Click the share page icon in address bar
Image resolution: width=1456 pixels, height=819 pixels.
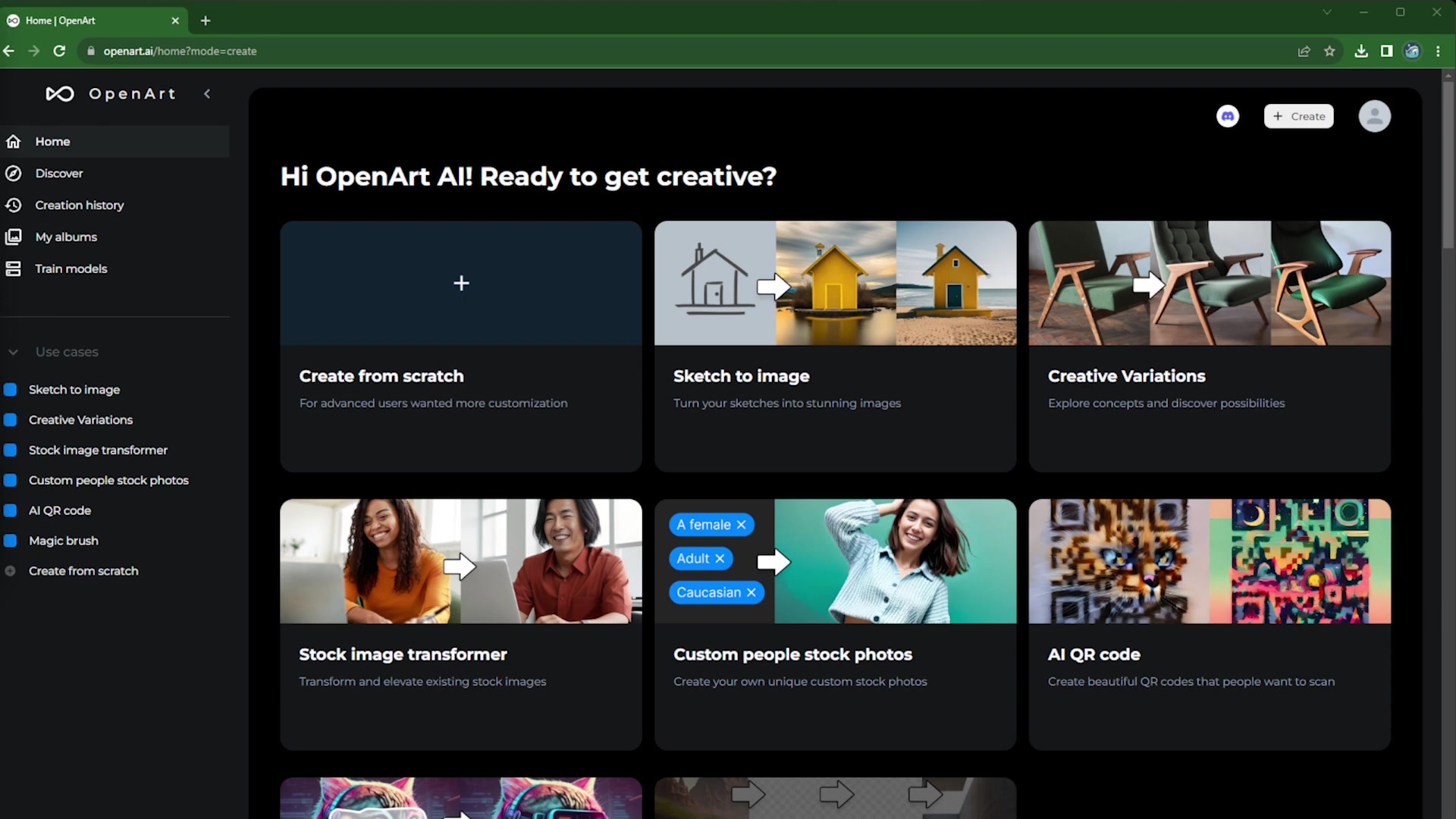tap(1304, 51)
